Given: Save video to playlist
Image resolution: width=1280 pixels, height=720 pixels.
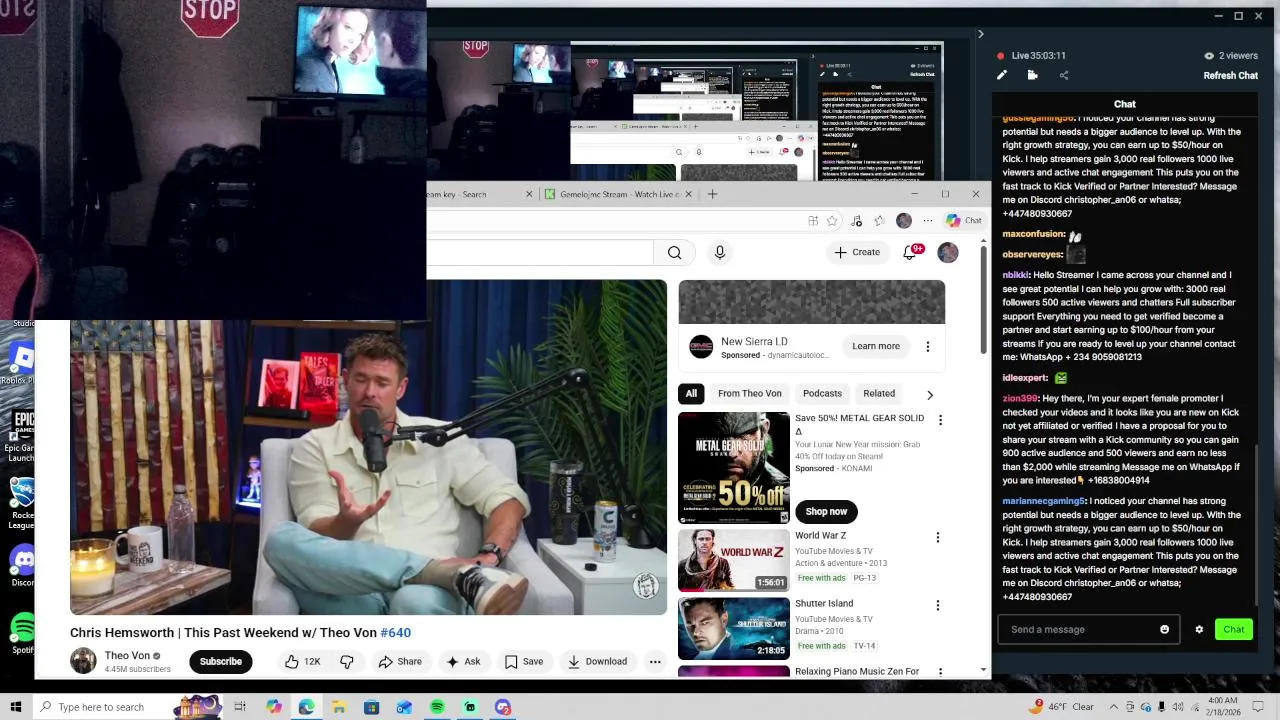Looking at the screenshot, I should [524, 661].
